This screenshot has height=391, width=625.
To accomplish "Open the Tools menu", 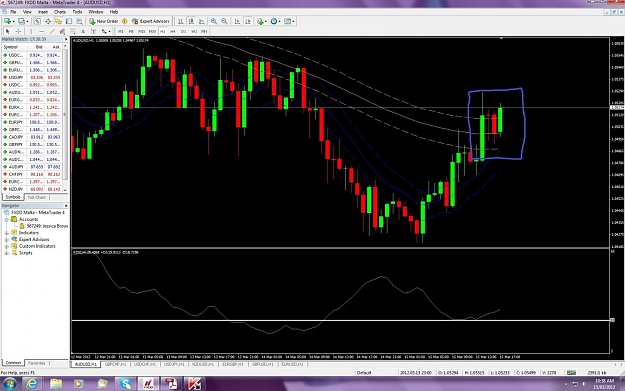I will point(77,12).
